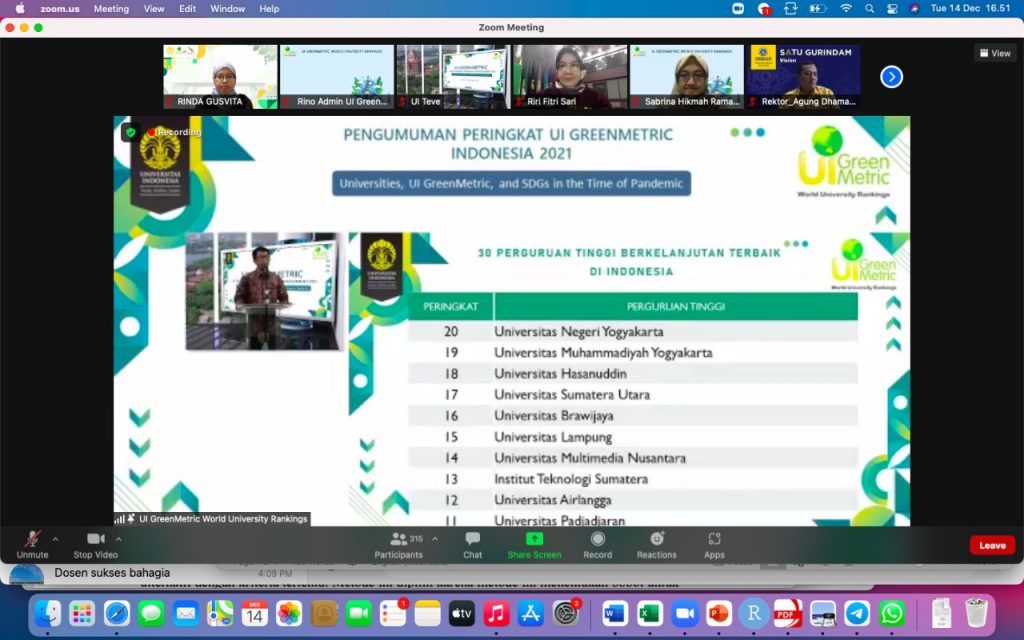Screen dimensions: 1024x640
Task: Open Notes from the Dock
Action: (427, 614)
